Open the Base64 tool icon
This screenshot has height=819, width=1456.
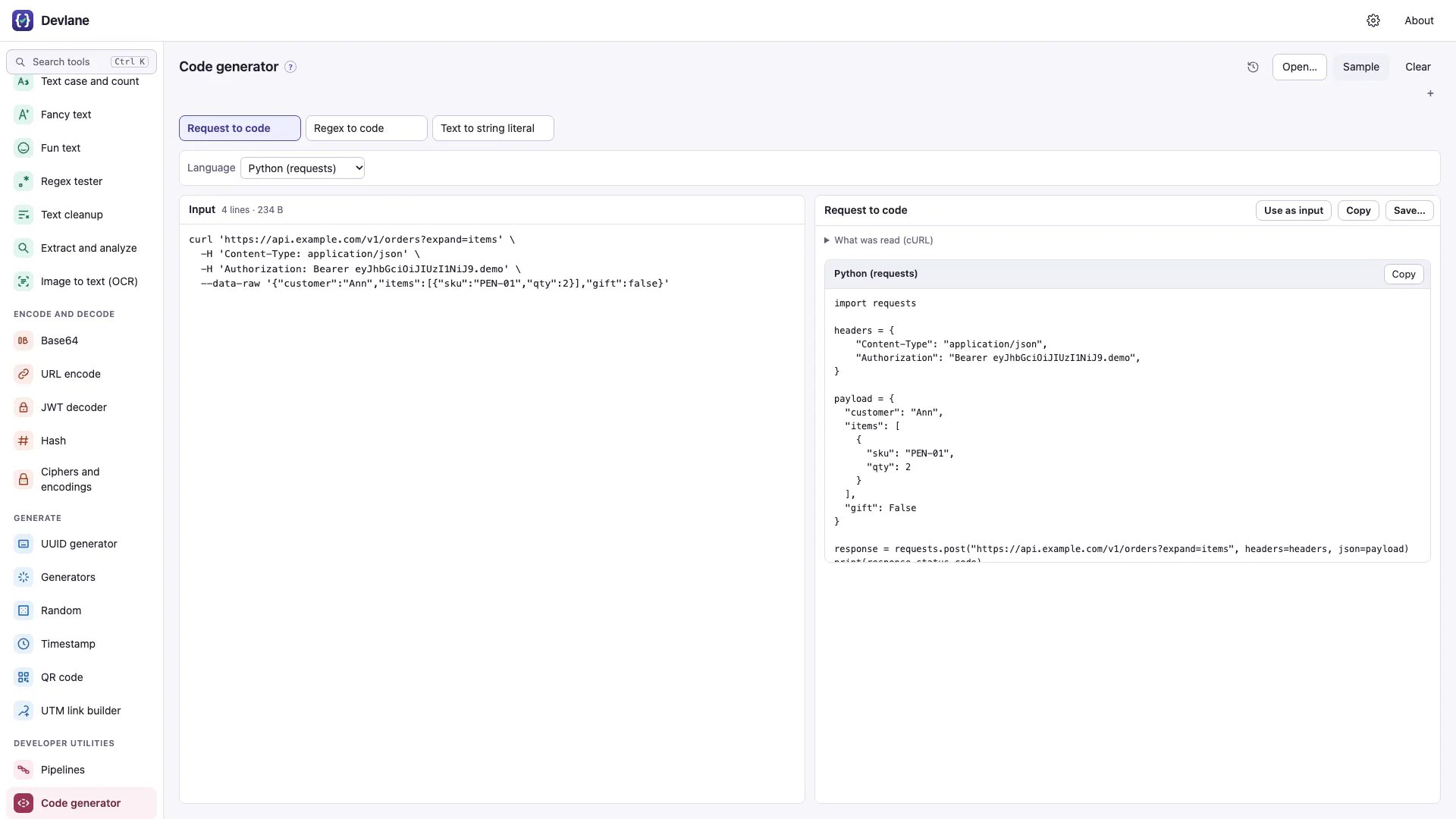(24, 340)
